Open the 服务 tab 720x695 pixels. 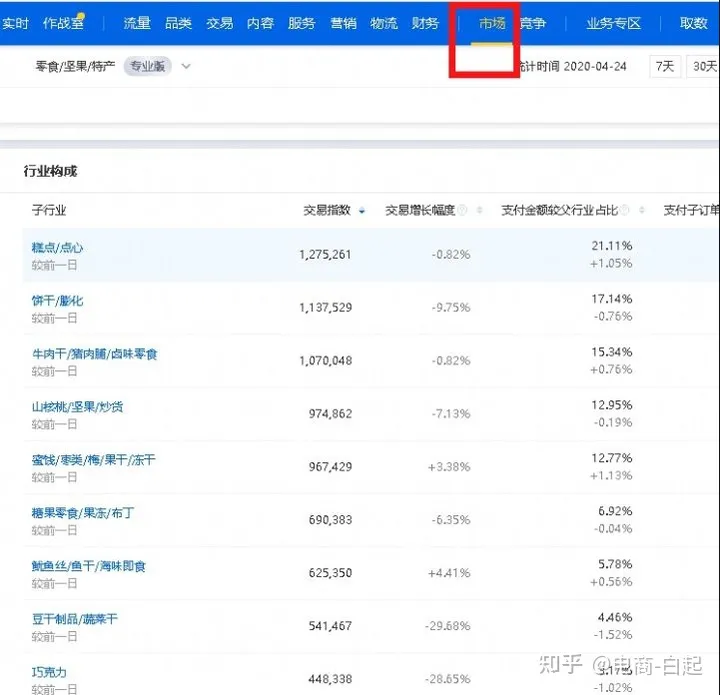pyautogui.click(x=302, y=23)
